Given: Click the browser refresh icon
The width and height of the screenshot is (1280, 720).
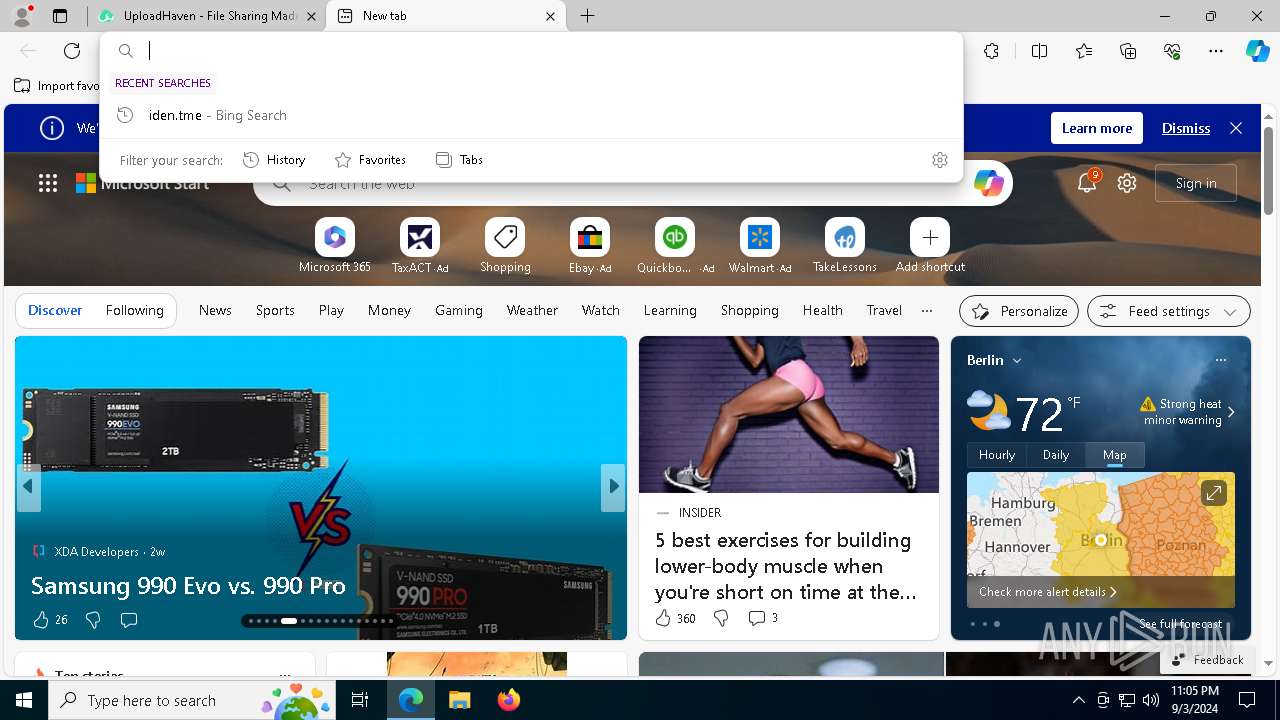Looking at the screenshot, I should [72, 51].
